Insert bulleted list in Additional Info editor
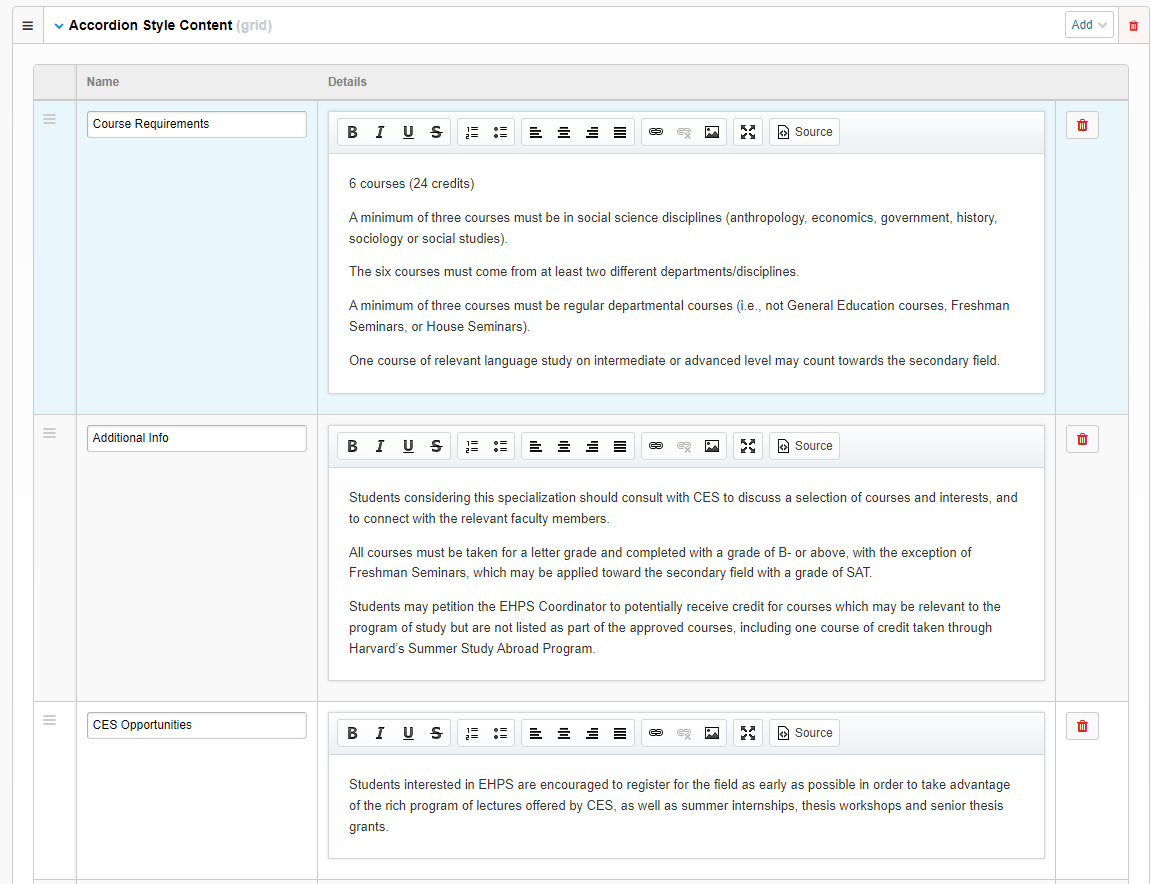The image size is (1151, 884). click(x=500, y=446)
